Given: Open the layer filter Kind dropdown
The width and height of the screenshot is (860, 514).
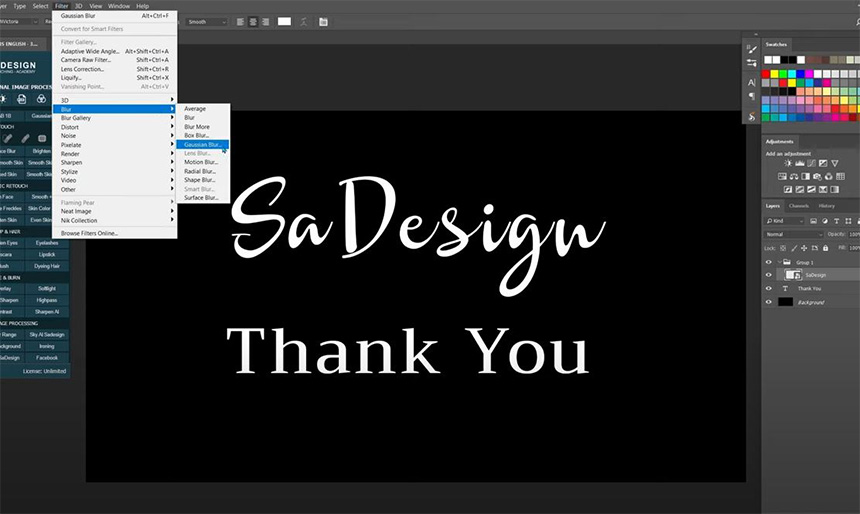Looking at the screenshot, I should click(x=784, y=221).
